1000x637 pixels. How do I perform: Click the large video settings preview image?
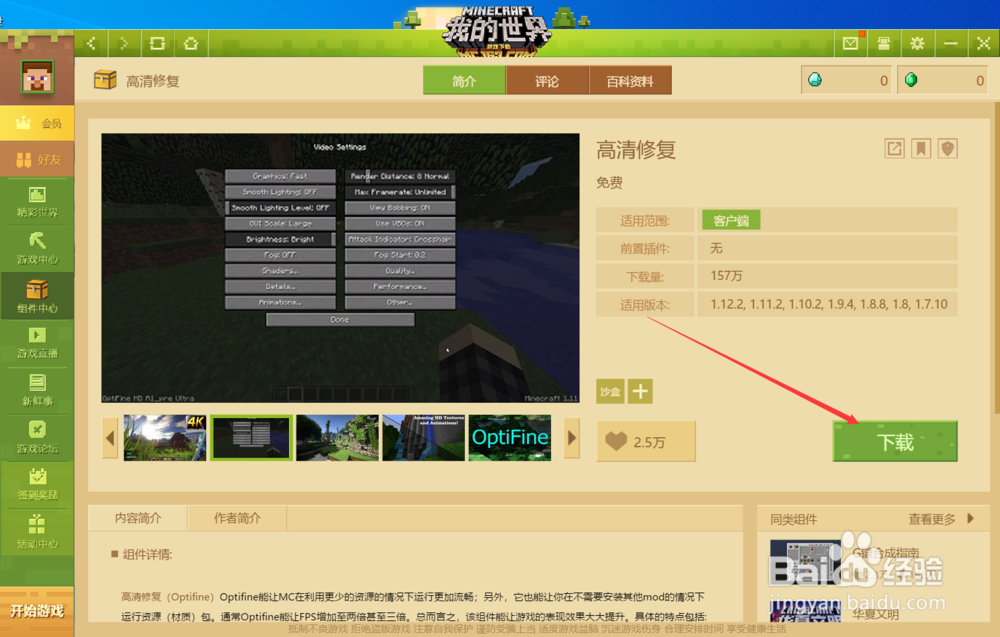341,268
